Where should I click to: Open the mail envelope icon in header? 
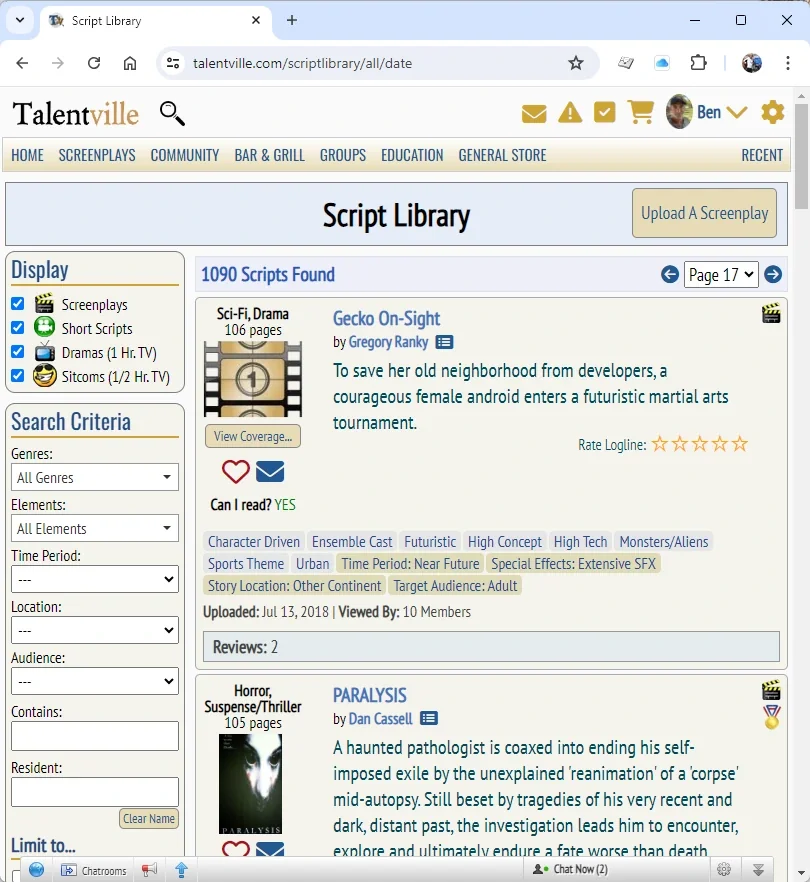click(x=534, y=113)
